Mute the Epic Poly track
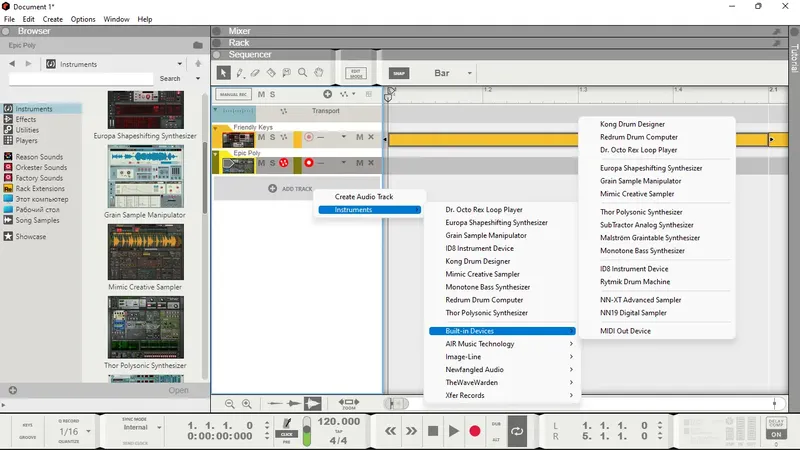Image resolution: width=800 pixels, height=450 pixels. tap(261, 163)
